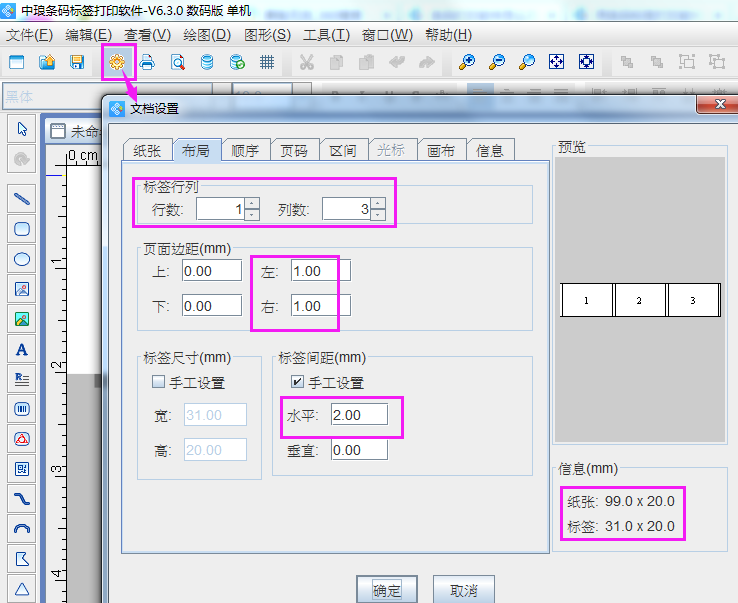Screen dimensions: 738x603
Task: Click the 取消 button
Action: tap(463, 590)
